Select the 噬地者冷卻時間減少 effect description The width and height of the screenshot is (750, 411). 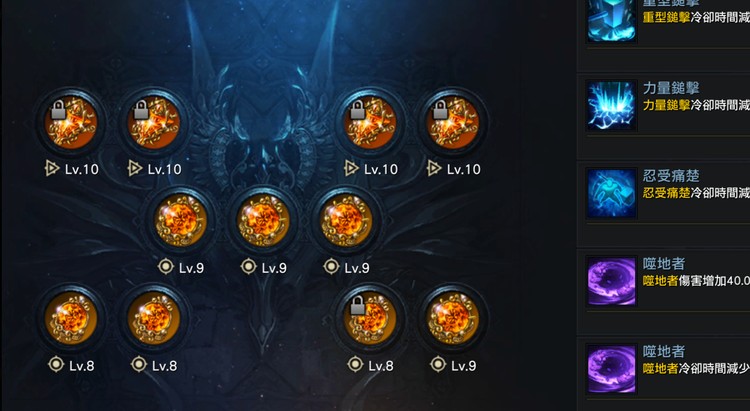(696, 369)
